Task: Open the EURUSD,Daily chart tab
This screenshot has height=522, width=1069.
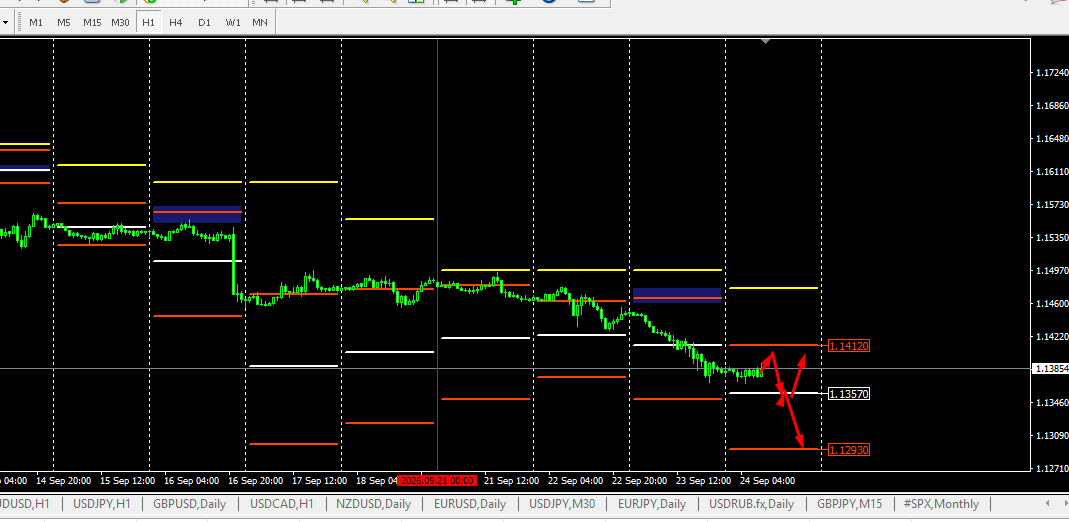Action: [470, 504]
